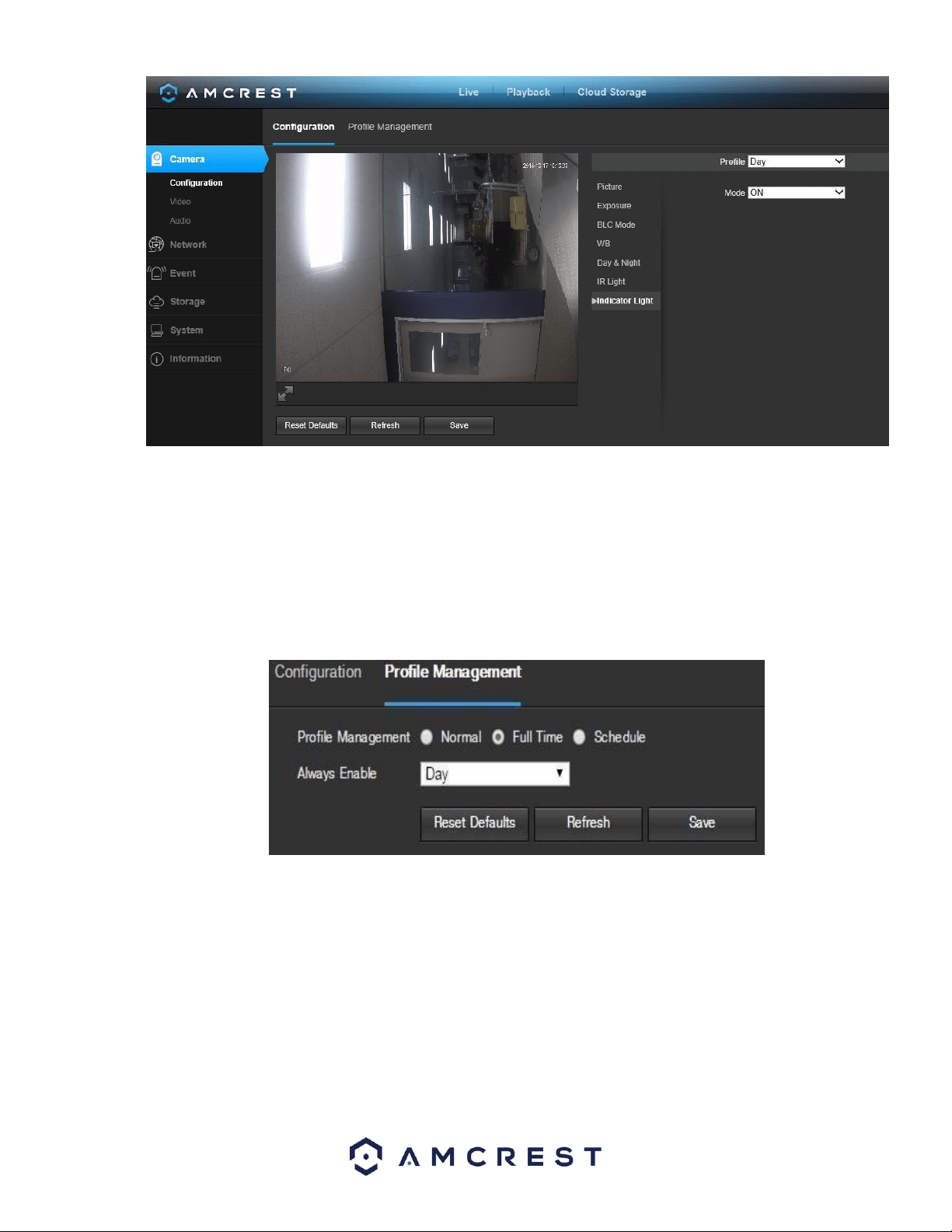The height and width of the screenshot is (1232, 952).
Task: Click the System monitor icon
Action: [x=156, y=330]
